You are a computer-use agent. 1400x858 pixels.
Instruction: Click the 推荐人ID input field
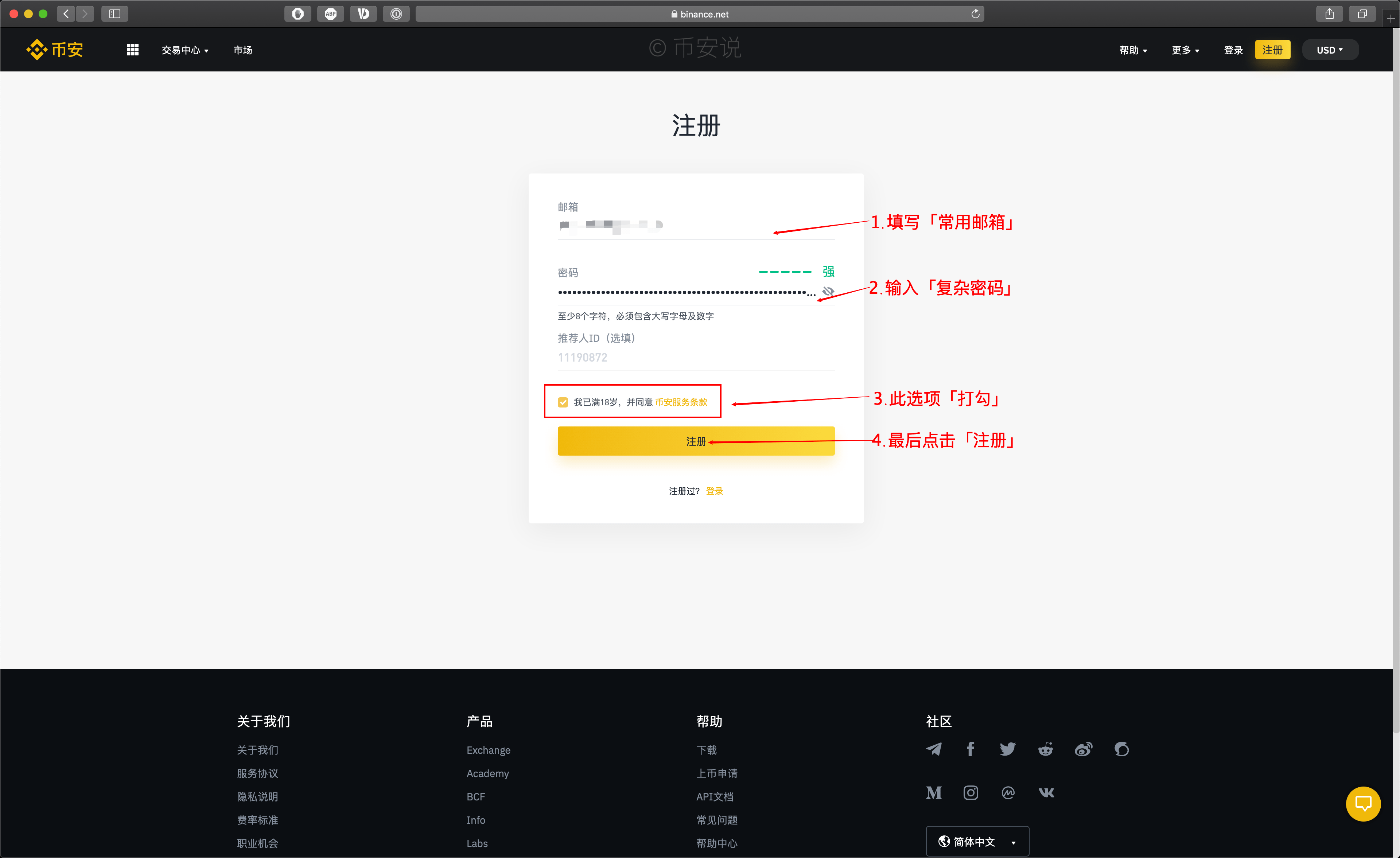[x=696, y=358]
